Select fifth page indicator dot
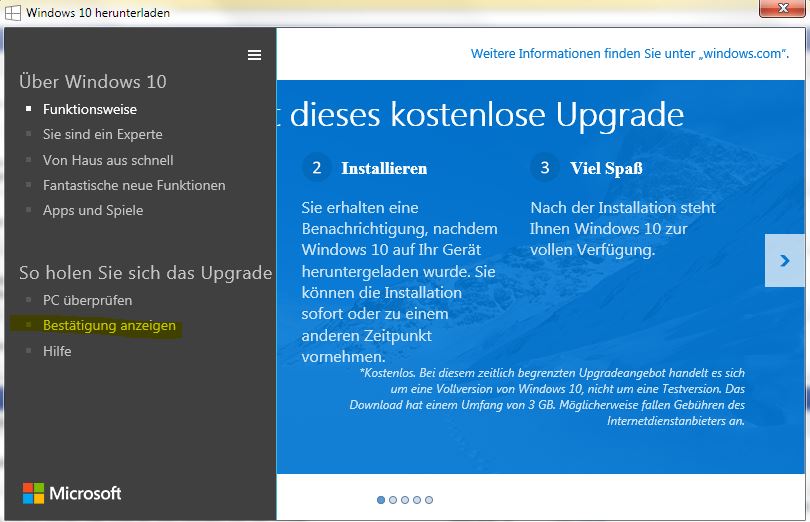The width and height of the screenshot is (810, 522). (429, 500)
